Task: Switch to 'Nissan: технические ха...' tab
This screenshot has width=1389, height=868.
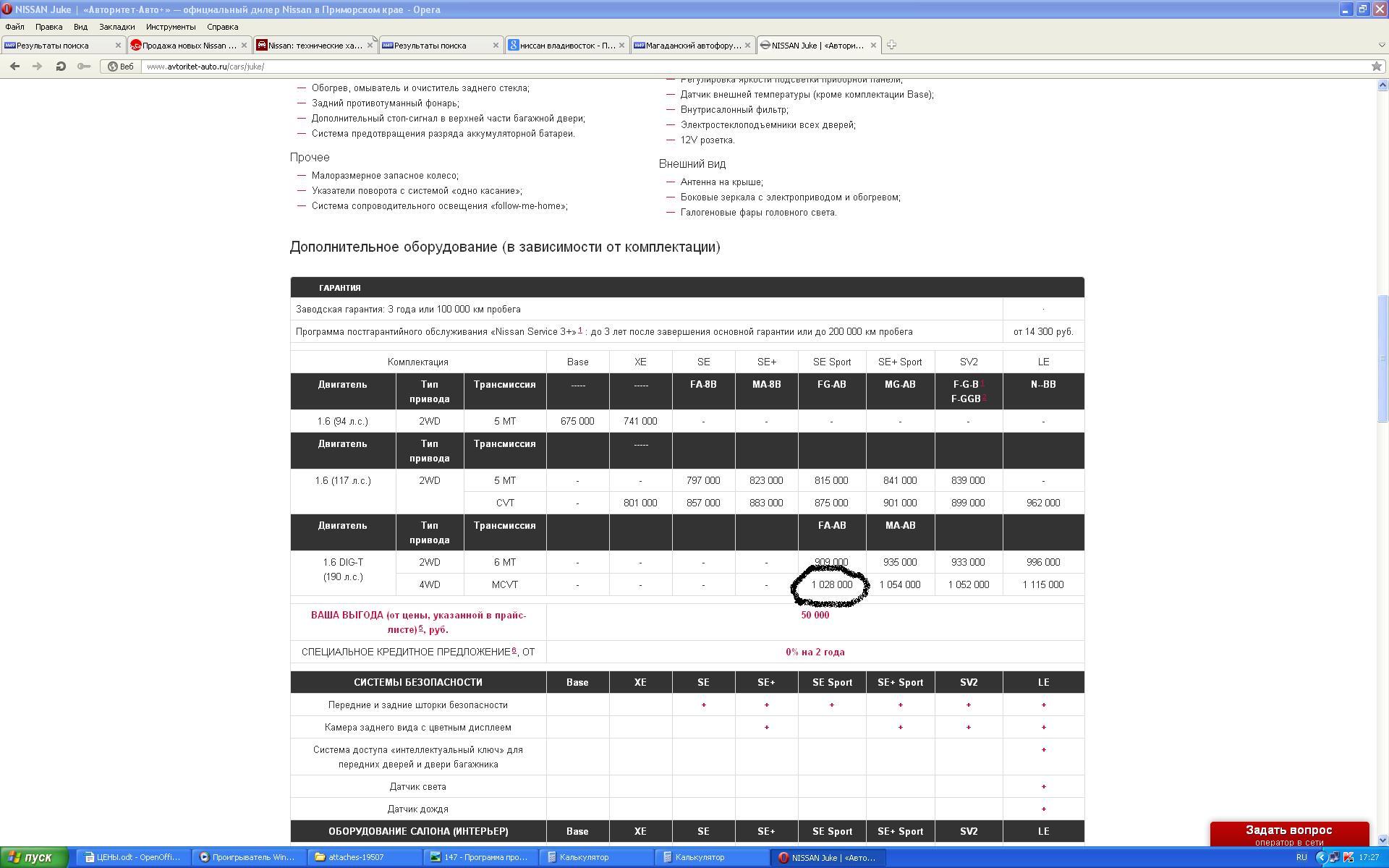Action: point(314,45)
